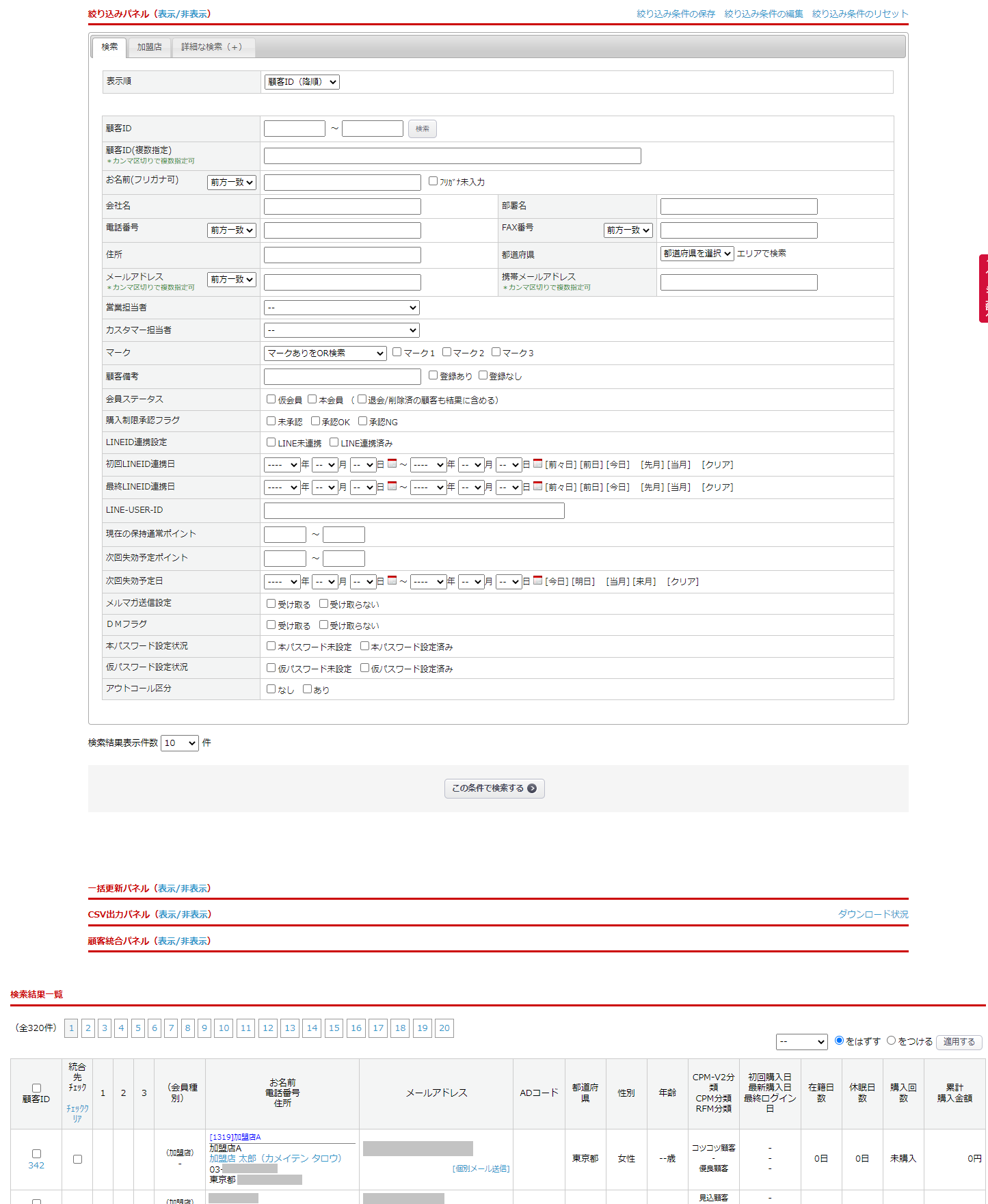The height and width of the screenshot is (1204, 988).
Task: Open the 表示順 sort order dropdown
Action: click(x=302, y=82)
